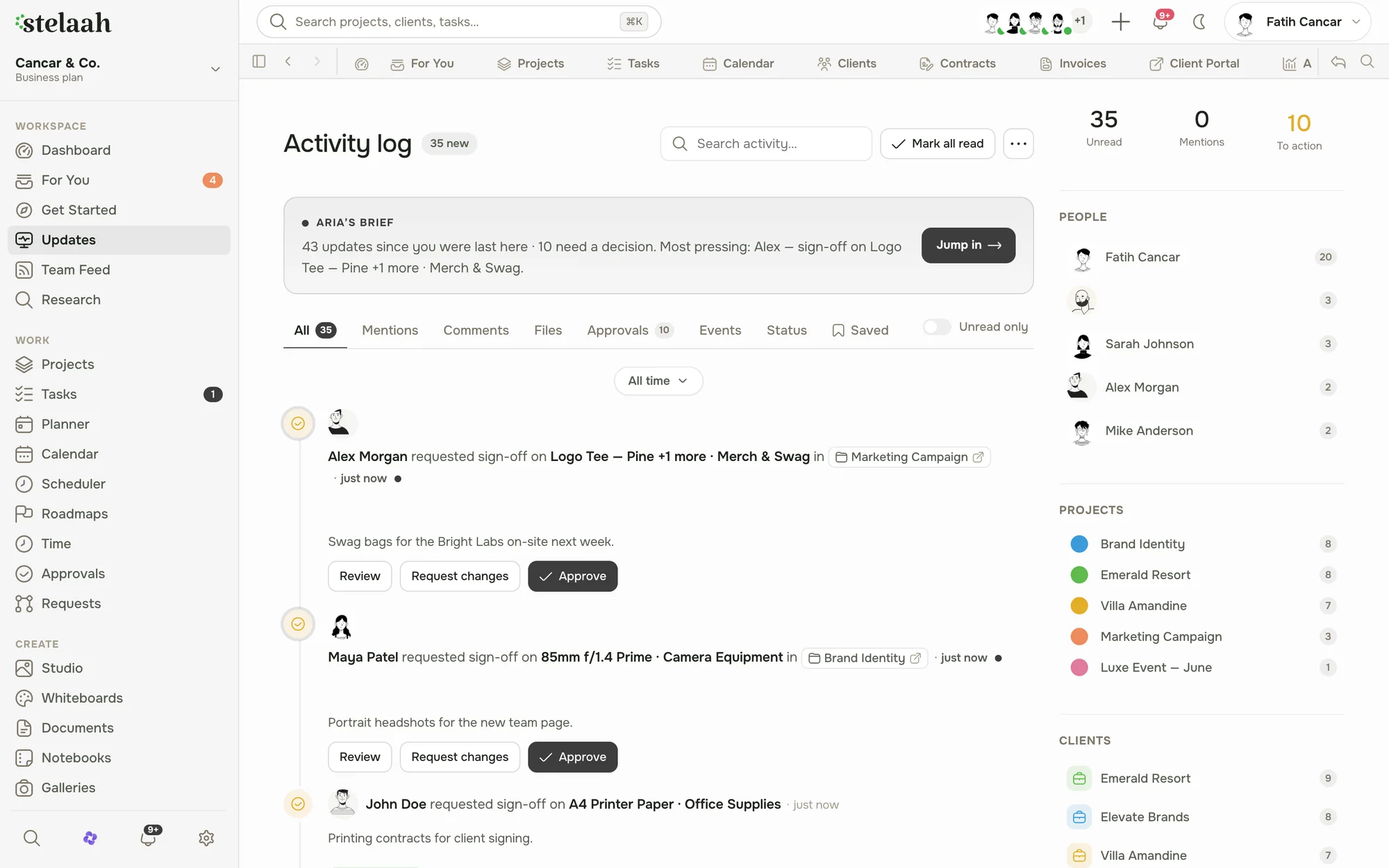Click the reply arrow icon in tab bar
Screen dimensions: 1389x868
[1338, 62]
